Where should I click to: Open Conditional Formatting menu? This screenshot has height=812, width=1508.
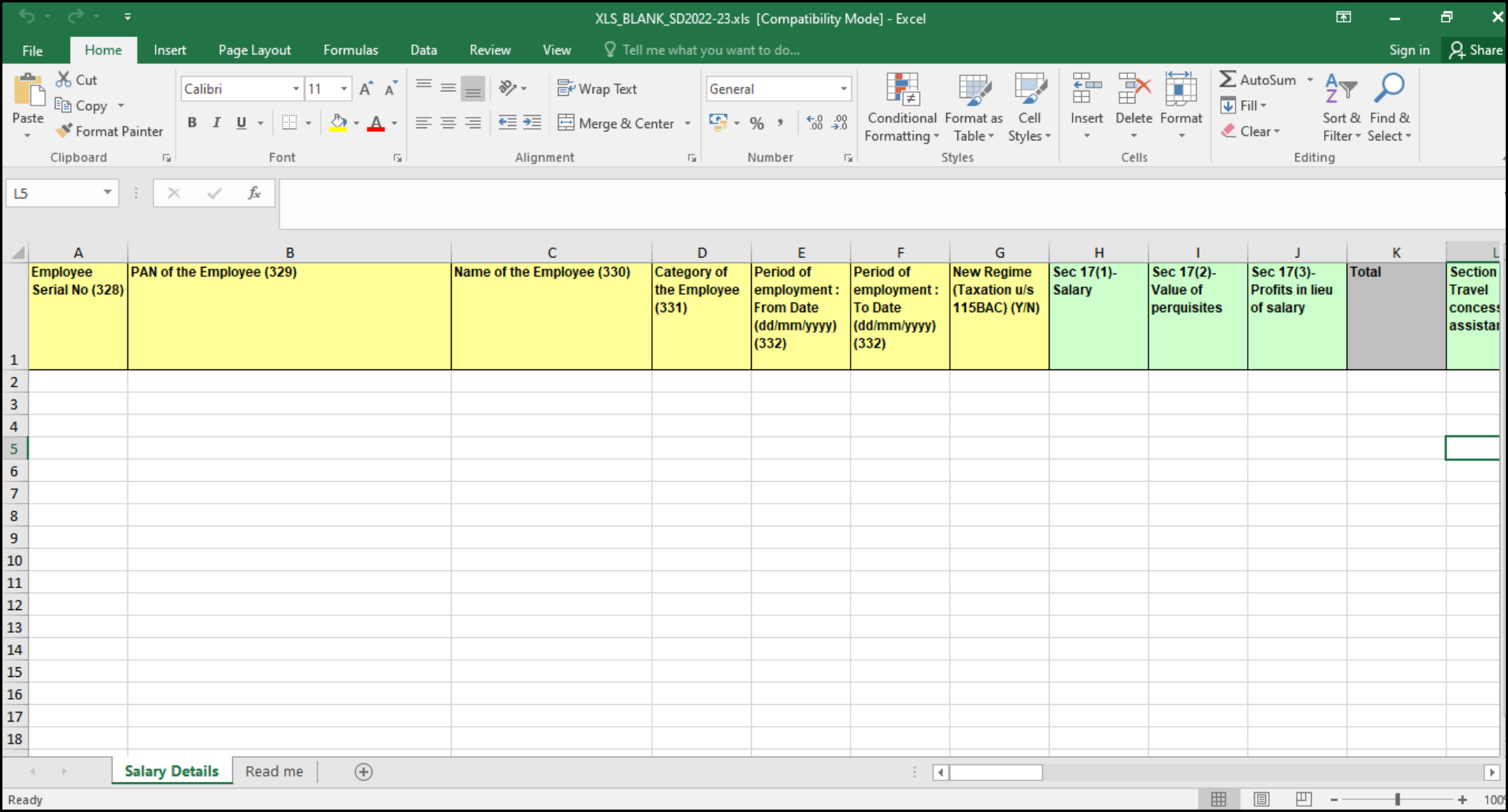point(902,107)
